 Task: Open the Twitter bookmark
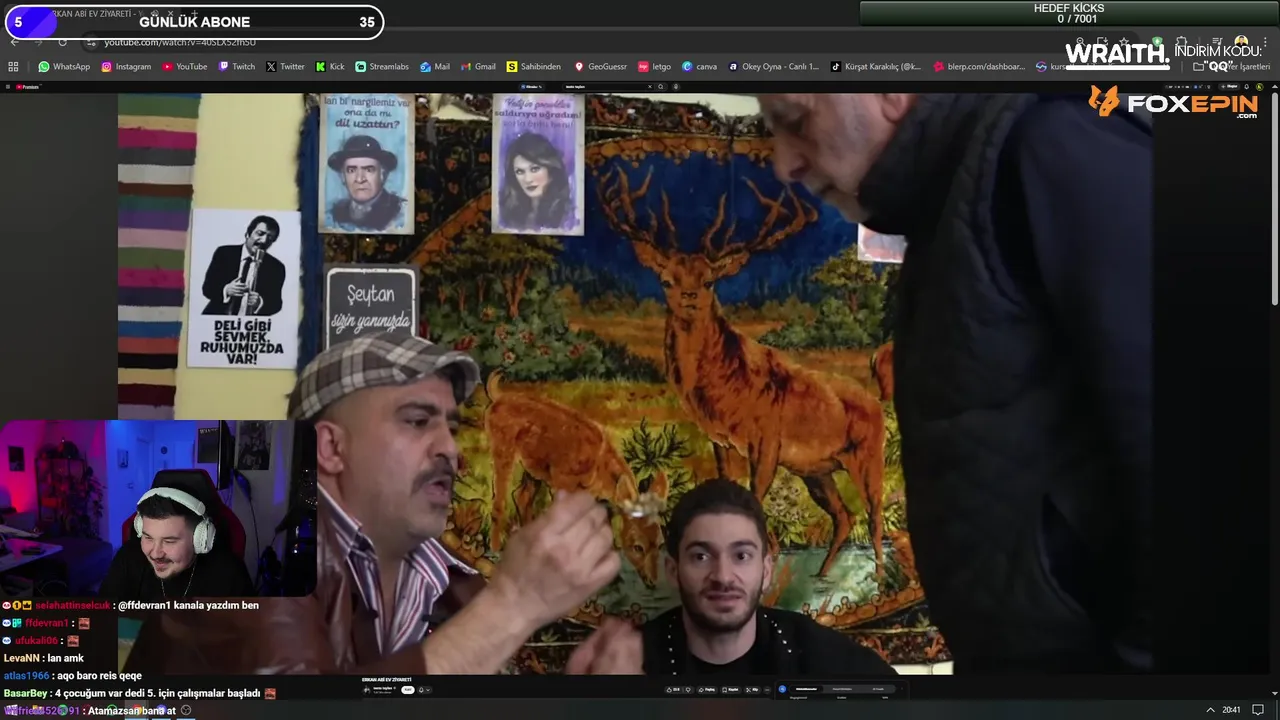tap(285, 67)
